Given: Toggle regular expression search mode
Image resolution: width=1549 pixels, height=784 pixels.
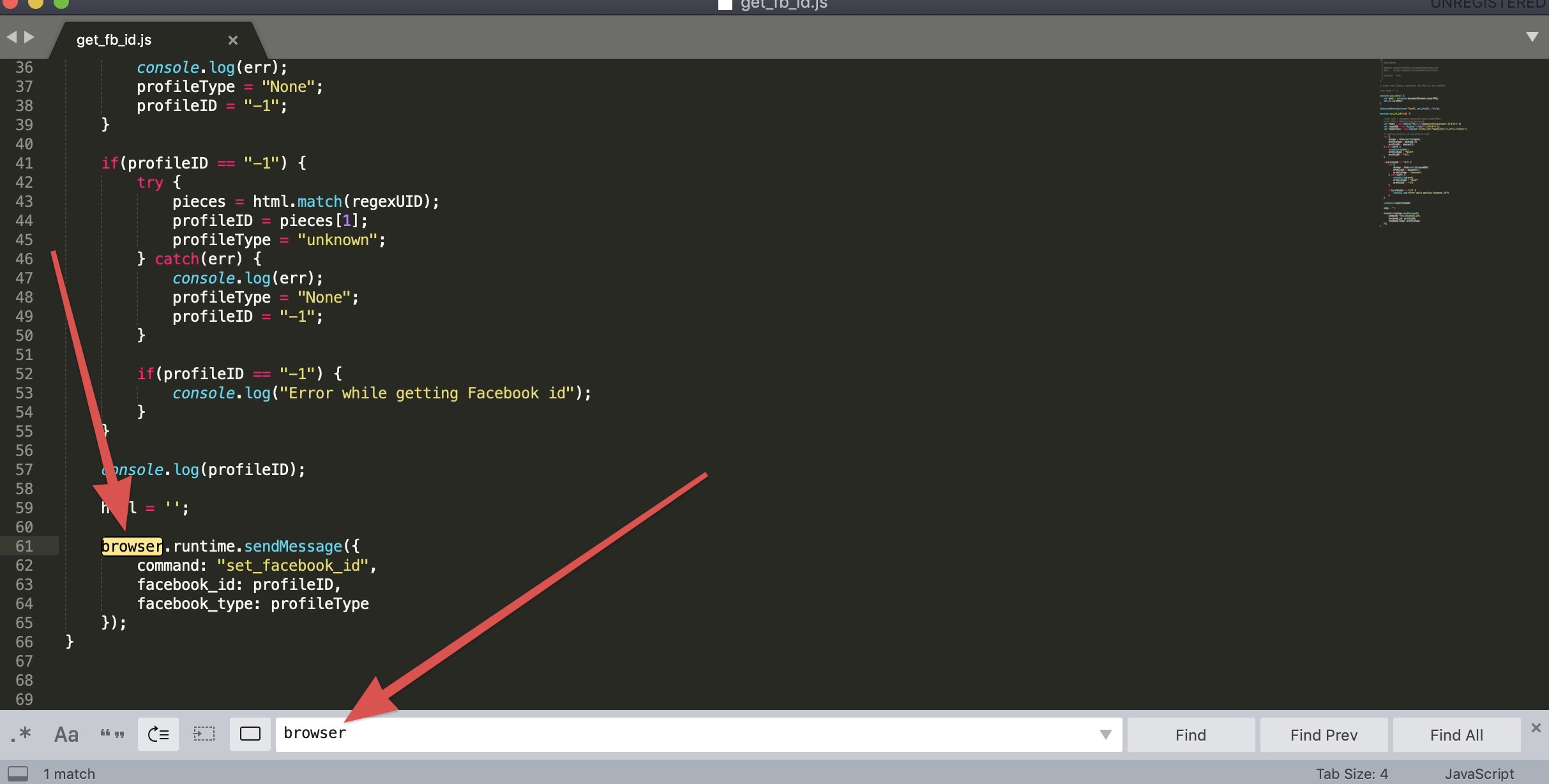Looking at the screenshot, I should point(21,734).
